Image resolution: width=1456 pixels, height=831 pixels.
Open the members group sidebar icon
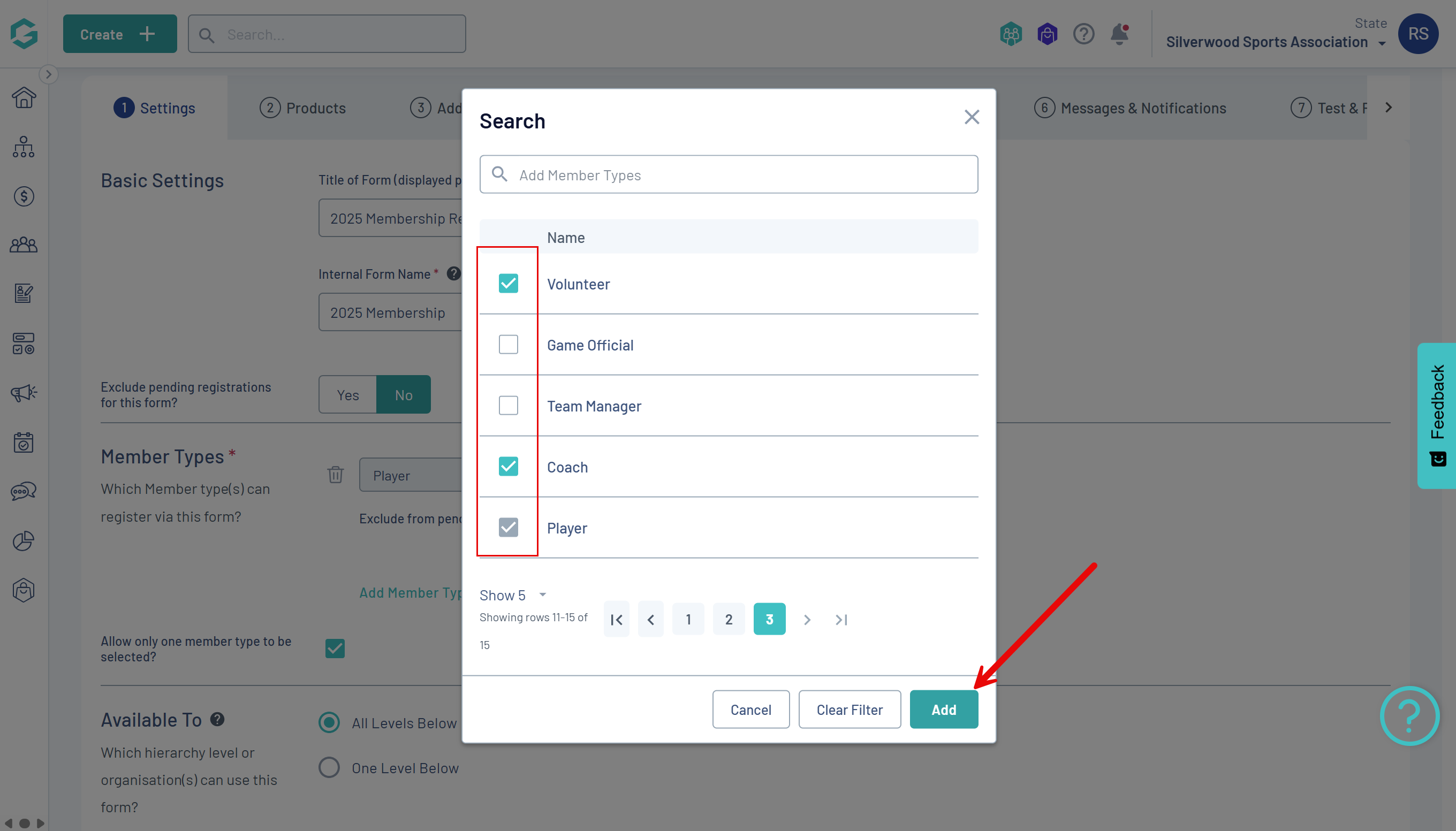pos(24,246)
